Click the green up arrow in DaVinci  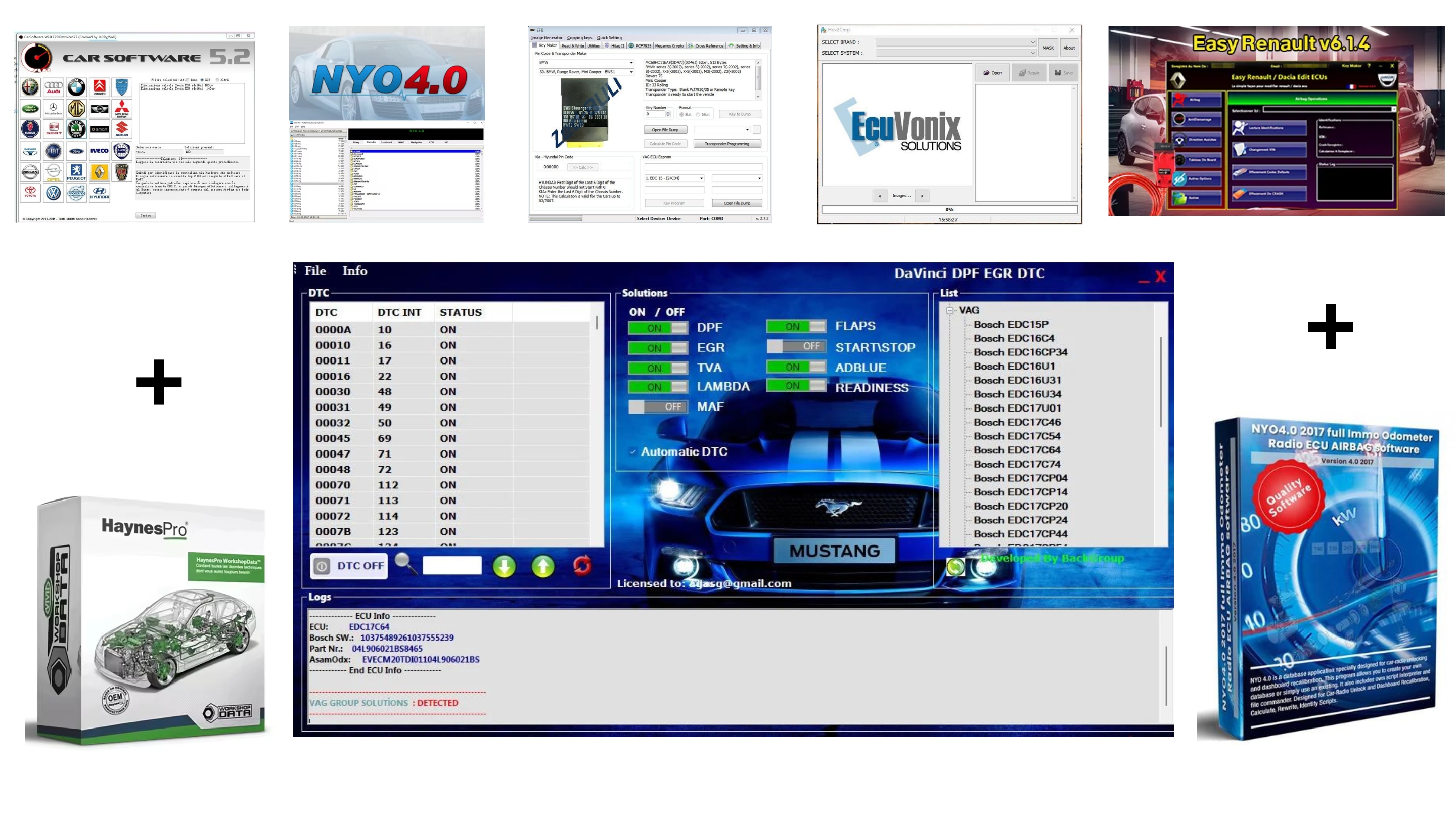pos(543,565)
